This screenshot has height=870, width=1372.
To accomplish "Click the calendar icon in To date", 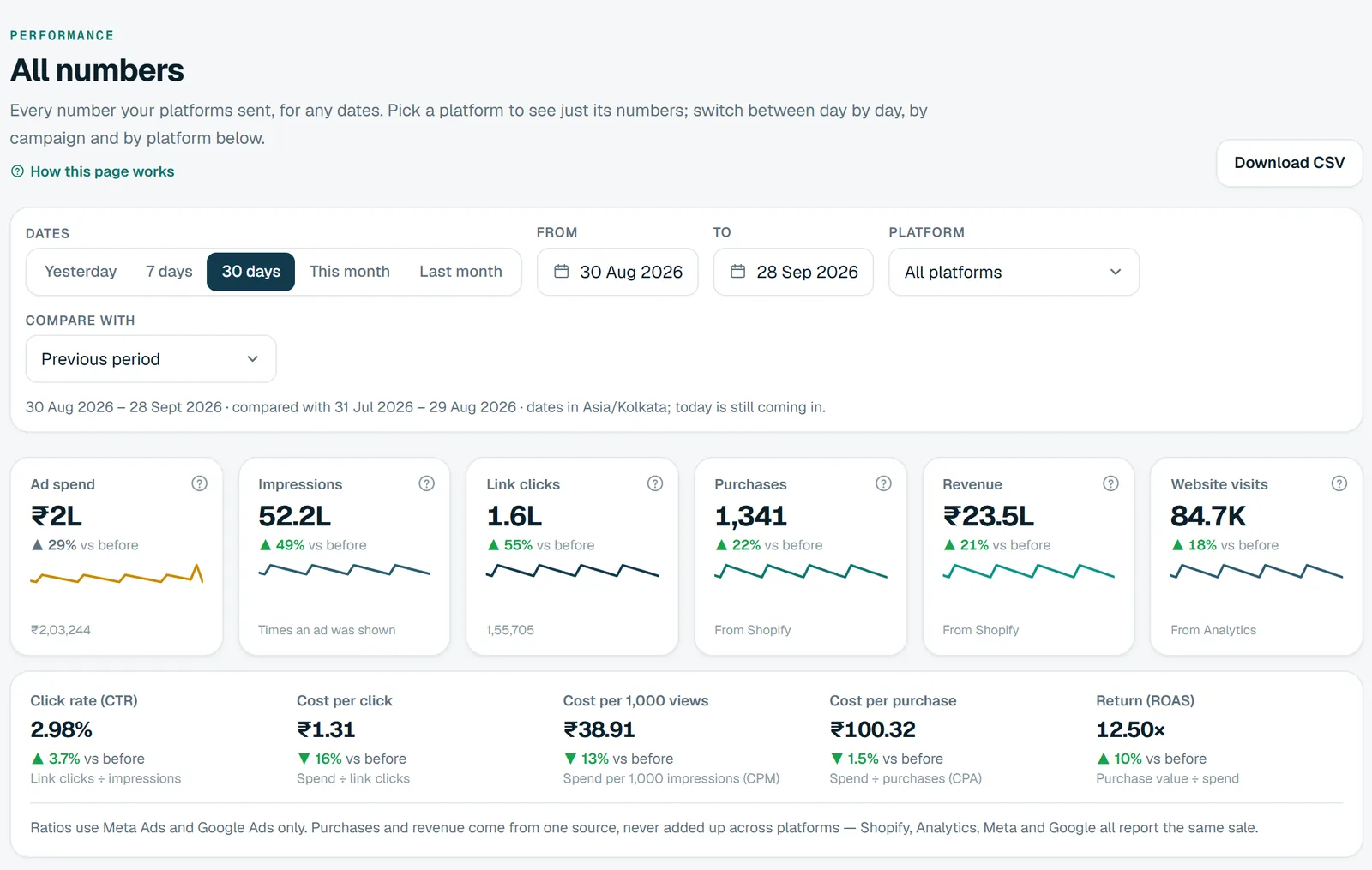I will 737,272.
